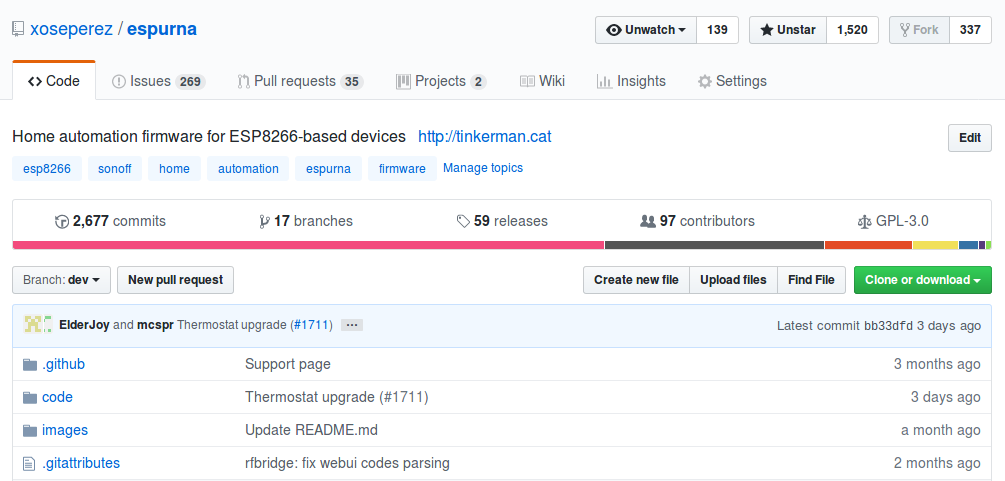This screenshot has height=481, width=1005.
Task: View the 139 watchers count
Action: 717,30
